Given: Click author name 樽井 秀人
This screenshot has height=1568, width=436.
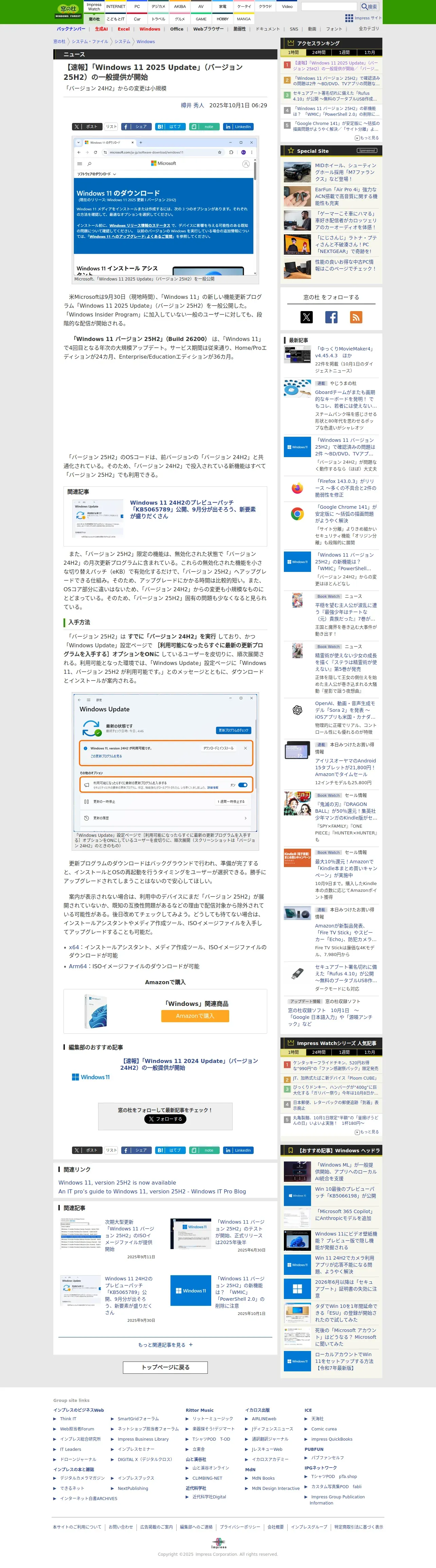Looking at the screenshot, I should 193,105.
